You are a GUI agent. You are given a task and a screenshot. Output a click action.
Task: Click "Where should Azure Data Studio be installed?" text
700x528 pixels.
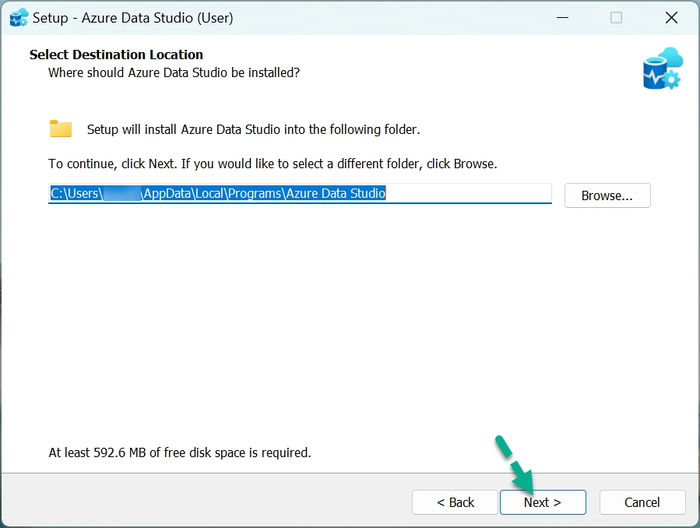coord(174,72)
